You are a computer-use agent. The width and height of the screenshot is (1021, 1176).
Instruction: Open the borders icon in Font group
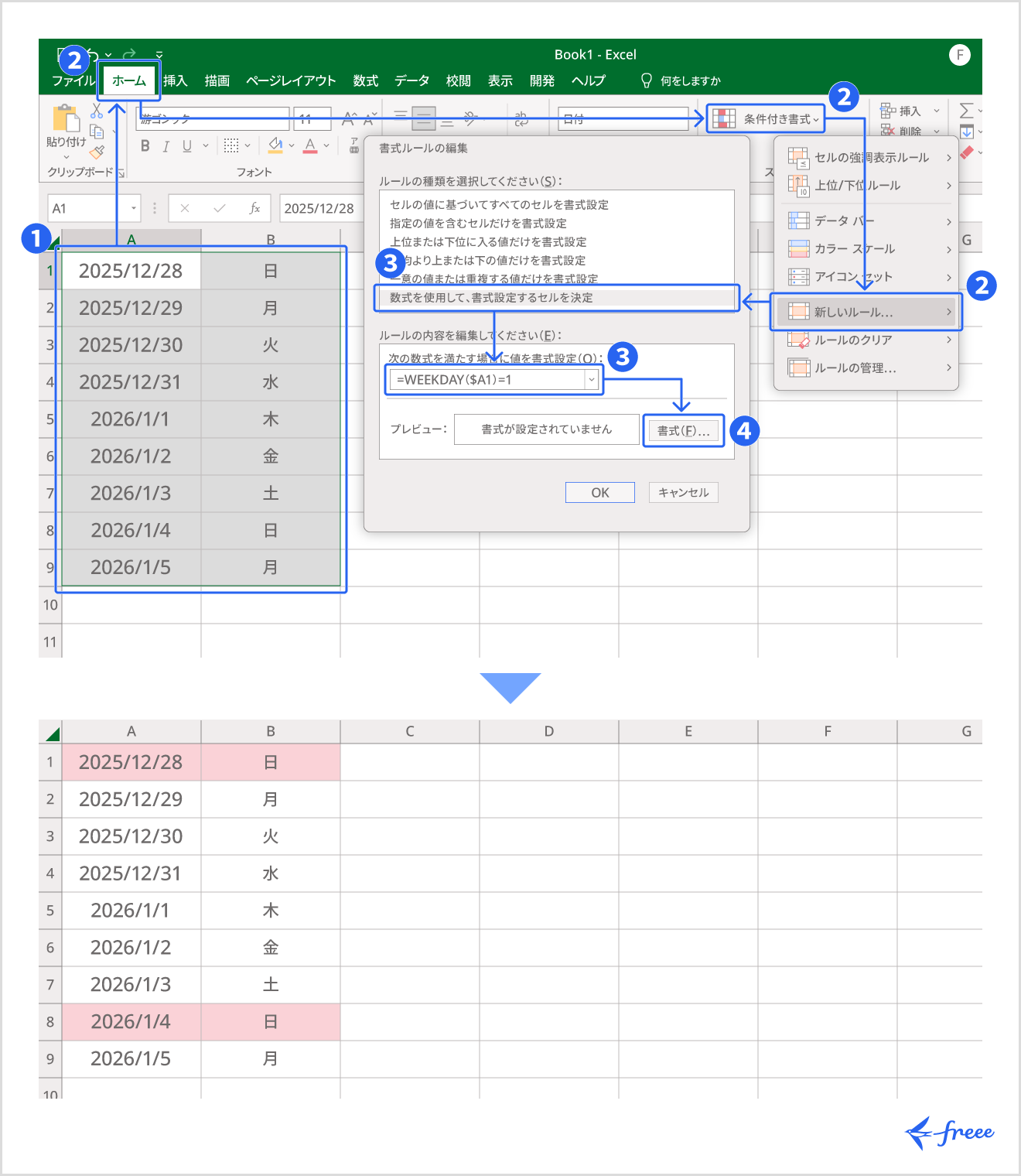(231, 145)
